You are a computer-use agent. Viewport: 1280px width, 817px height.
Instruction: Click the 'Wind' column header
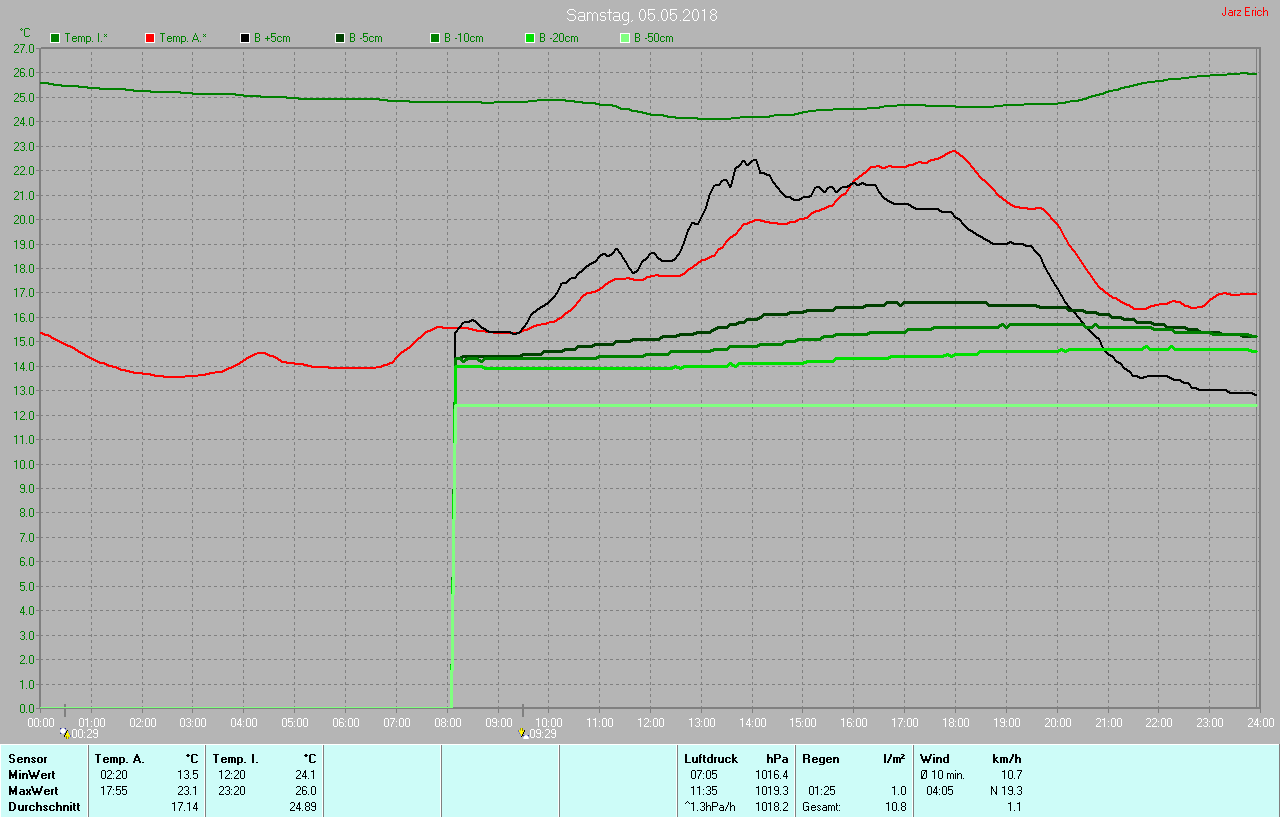click(x=935, y=759)
